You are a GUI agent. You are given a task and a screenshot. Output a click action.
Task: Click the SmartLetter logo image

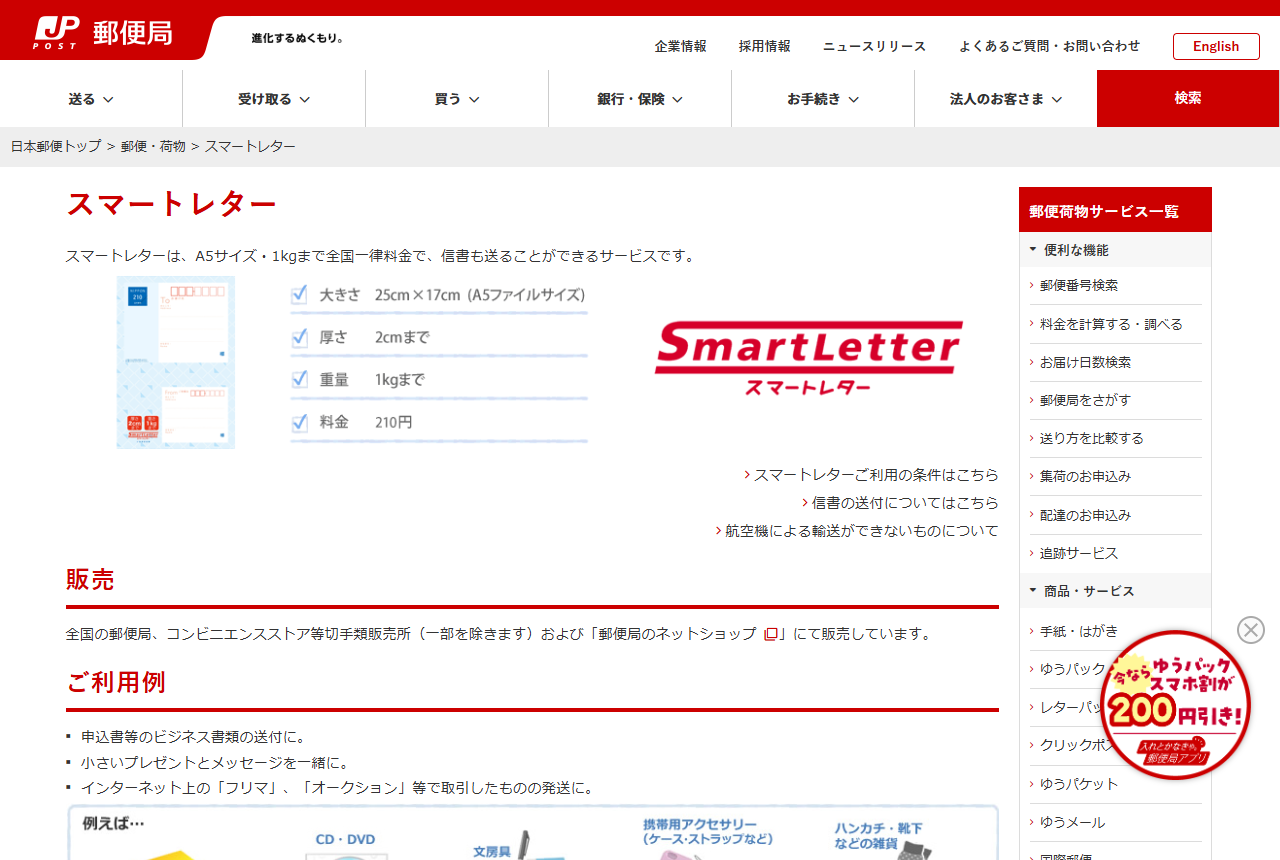tap(808, 358)
